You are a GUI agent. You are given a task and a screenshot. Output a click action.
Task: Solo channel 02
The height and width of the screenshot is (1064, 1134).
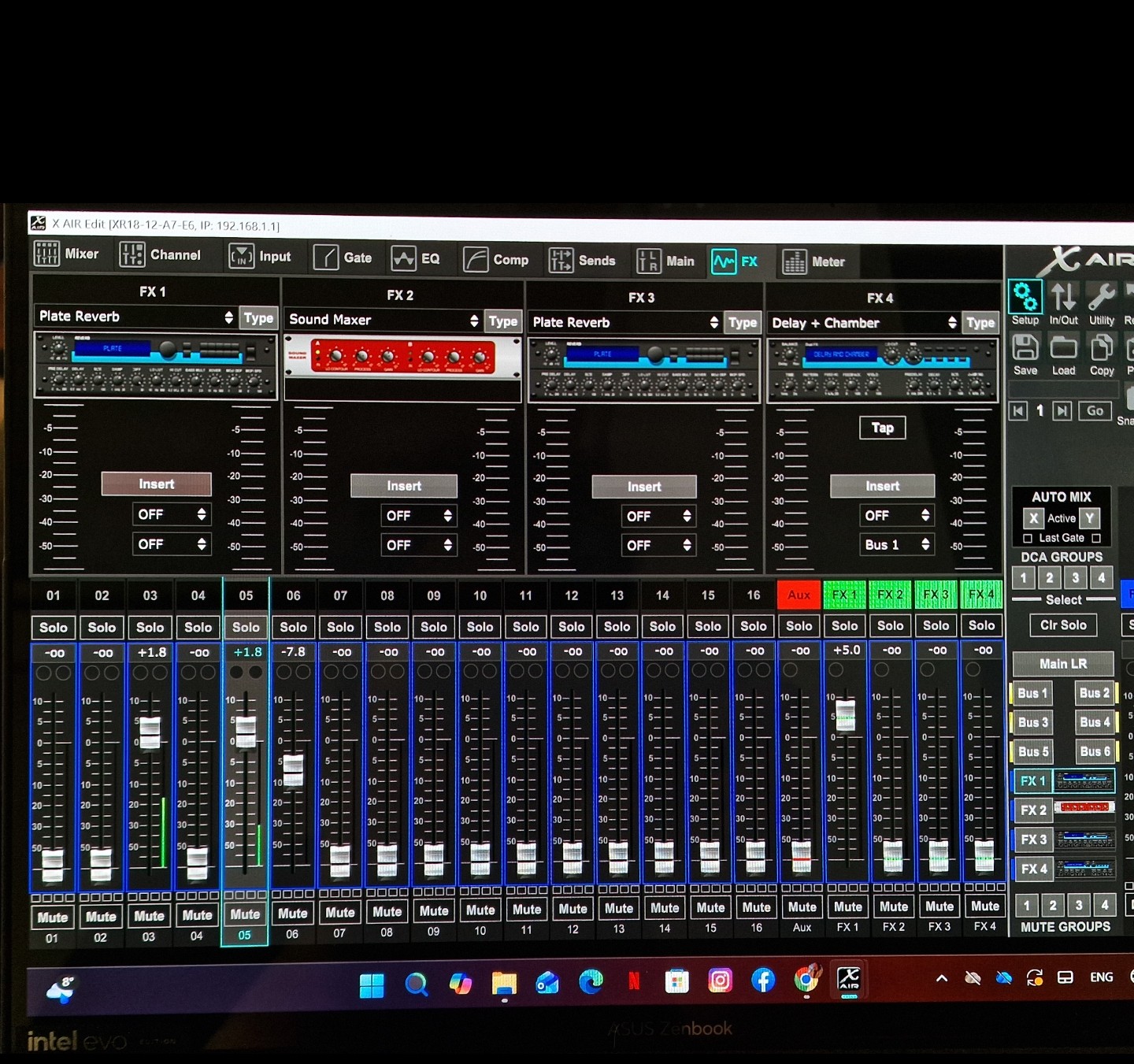point(102,628)
